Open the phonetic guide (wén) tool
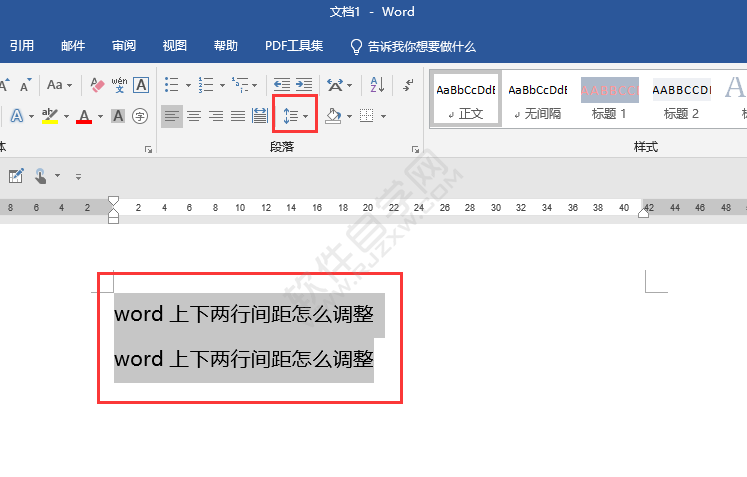Viewport: 747px width, 477px height. point(119,85)
